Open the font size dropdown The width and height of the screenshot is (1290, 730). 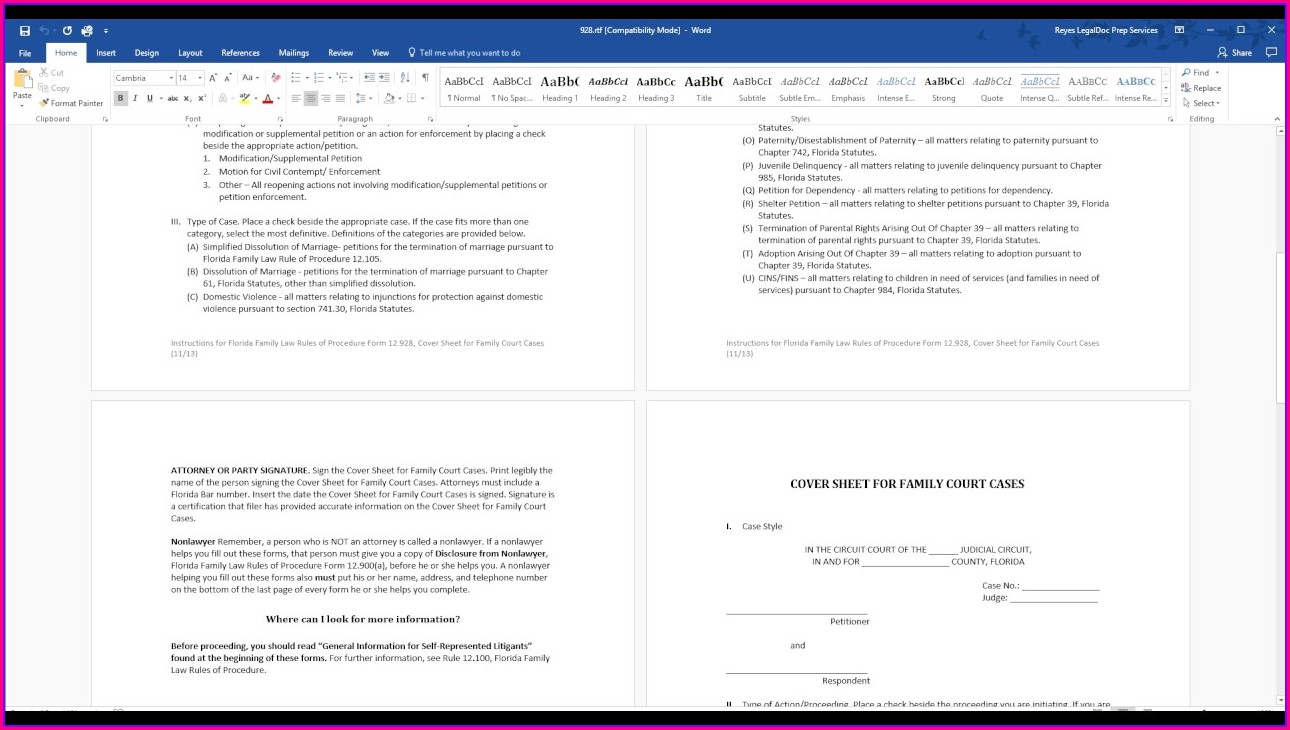coord(199,78)
